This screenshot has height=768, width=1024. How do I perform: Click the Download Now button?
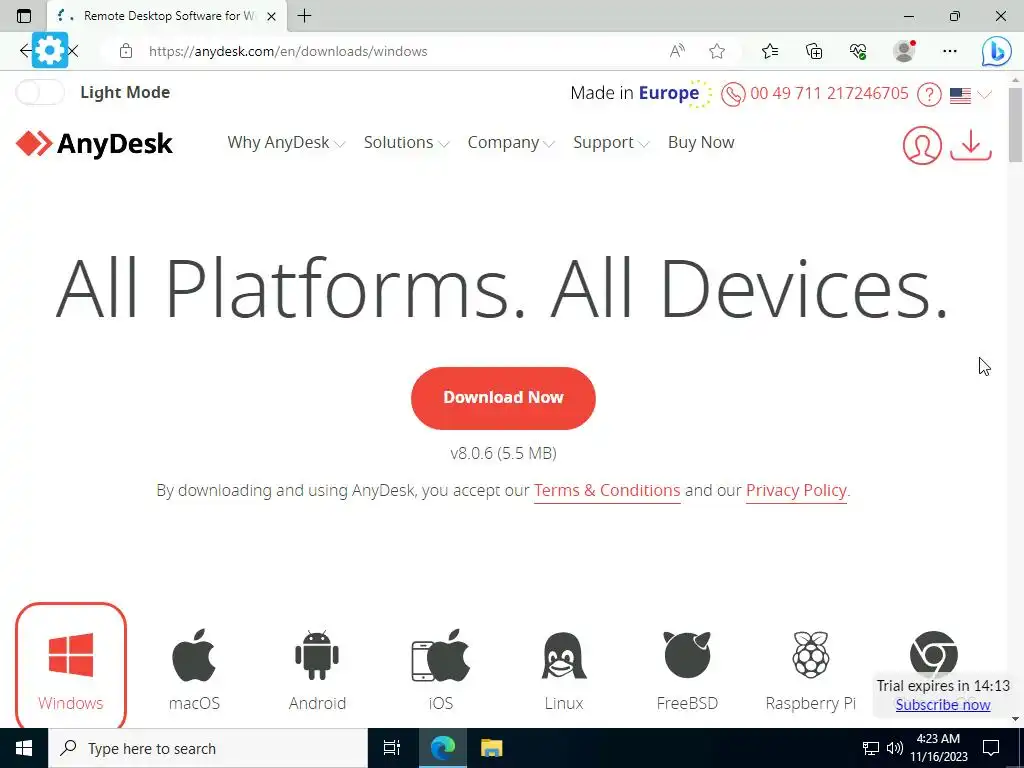(503, 398)
